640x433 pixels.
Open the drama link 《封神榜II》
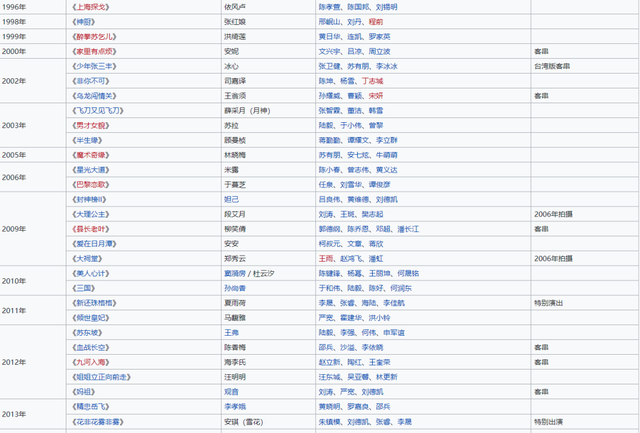[89, 200]
